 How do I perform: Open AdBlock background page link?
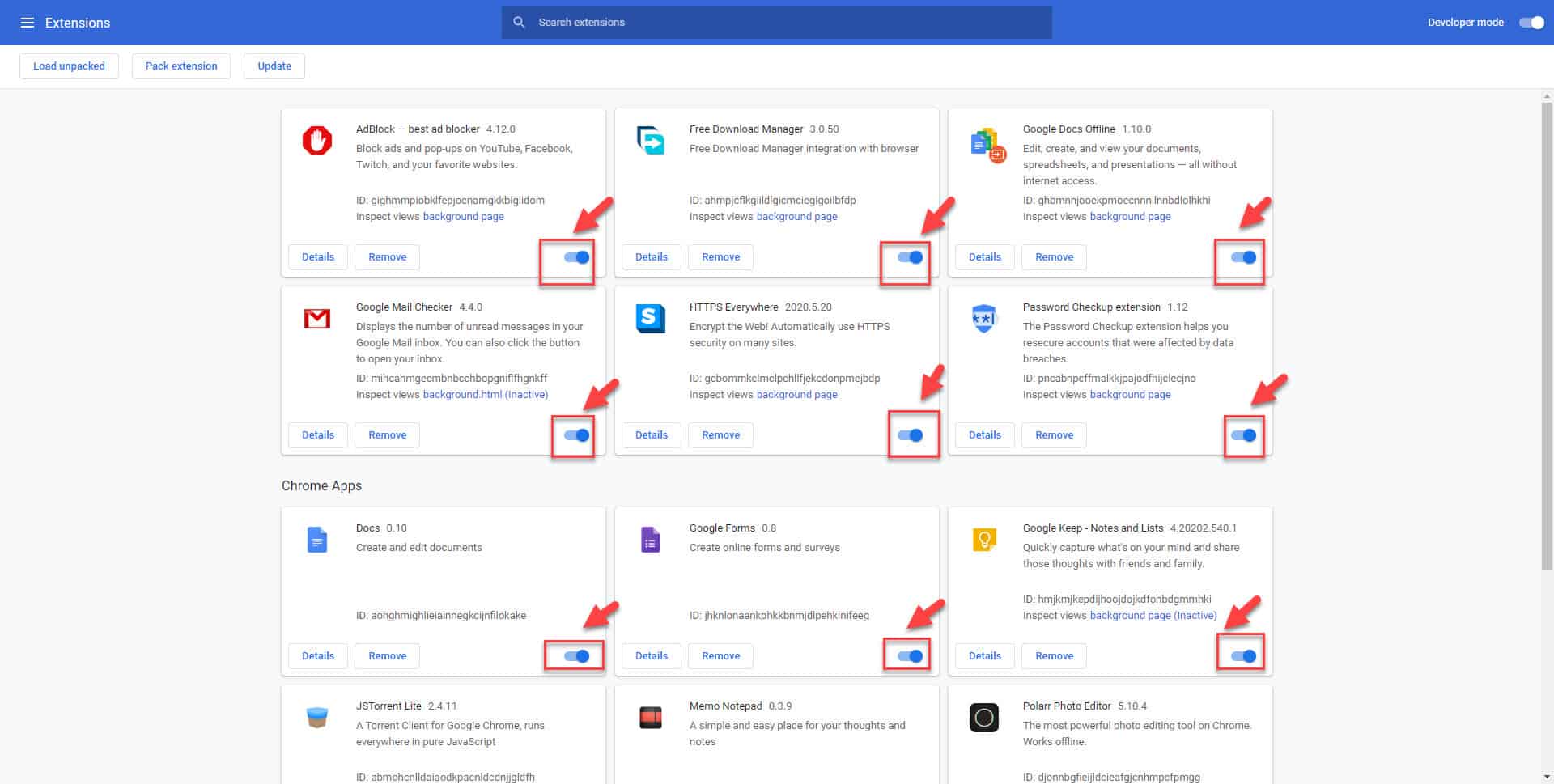pos(464,217)
